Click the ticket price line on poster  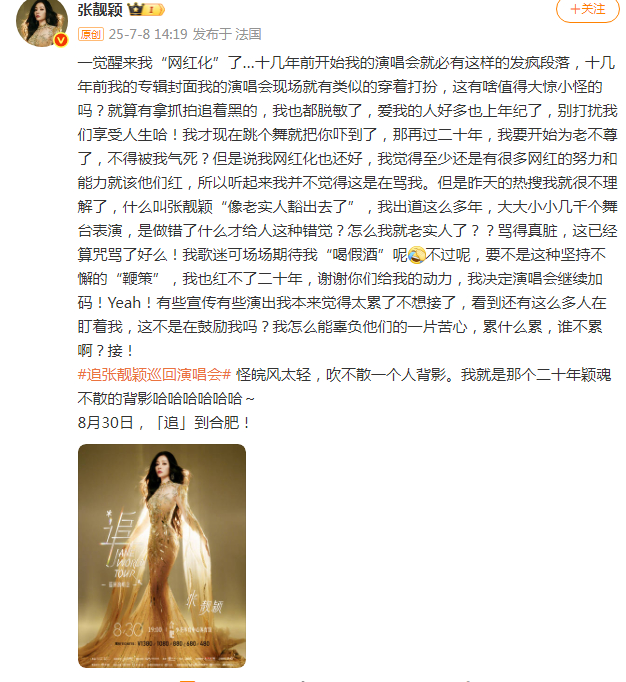coord(162,643)
